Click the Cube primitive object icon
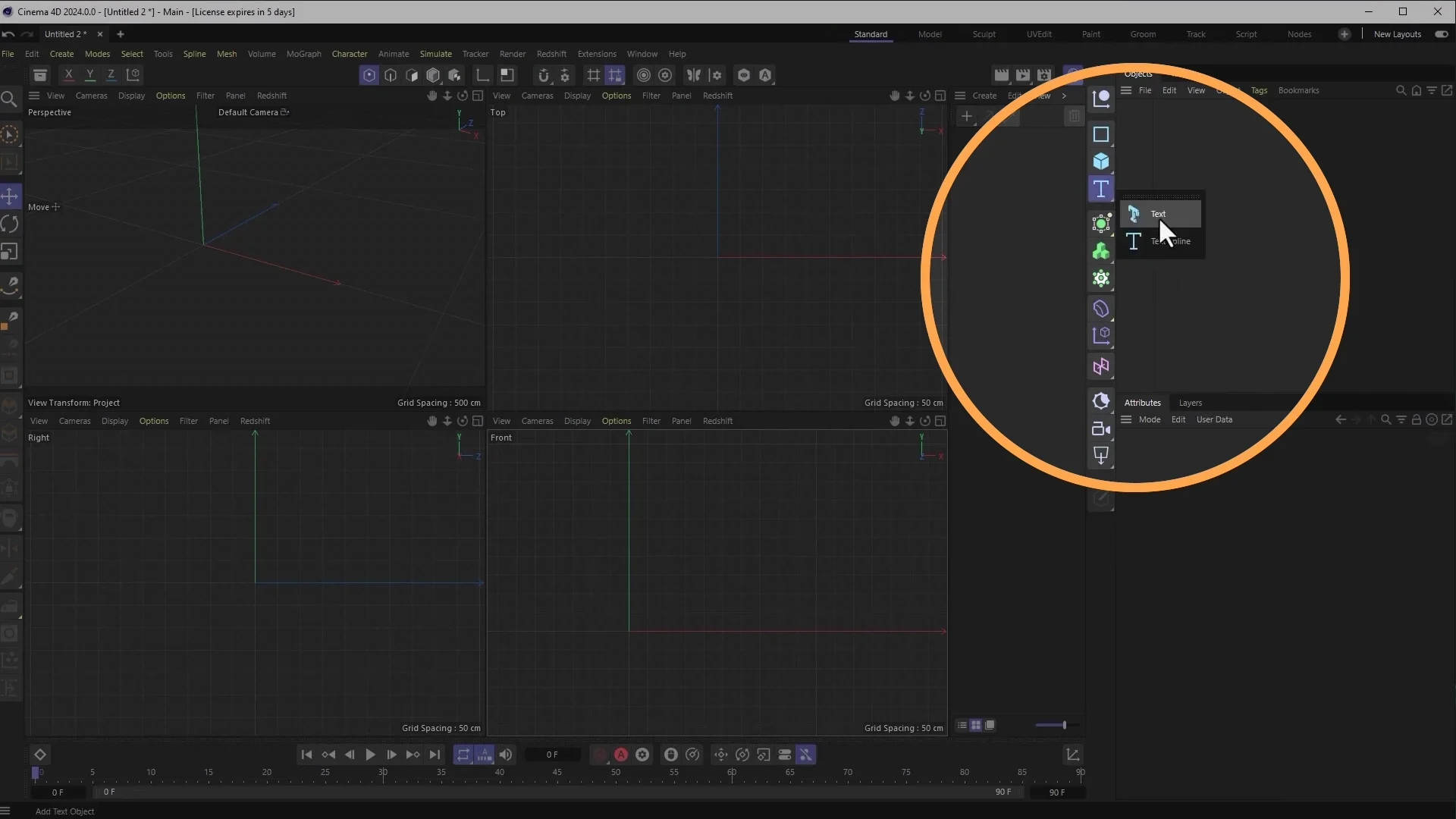The image size is (1456, 819). click(1101, 162)
